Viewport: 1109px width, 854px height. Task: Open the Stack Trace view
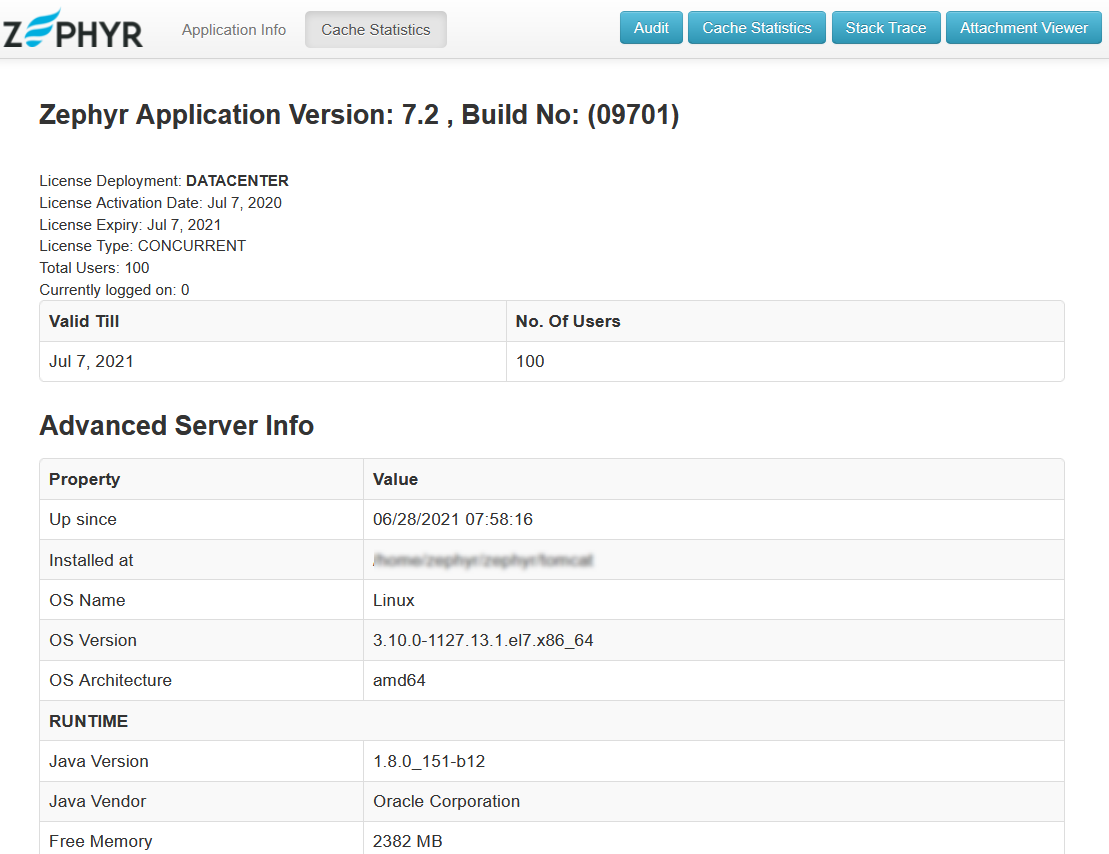(886, 28)
